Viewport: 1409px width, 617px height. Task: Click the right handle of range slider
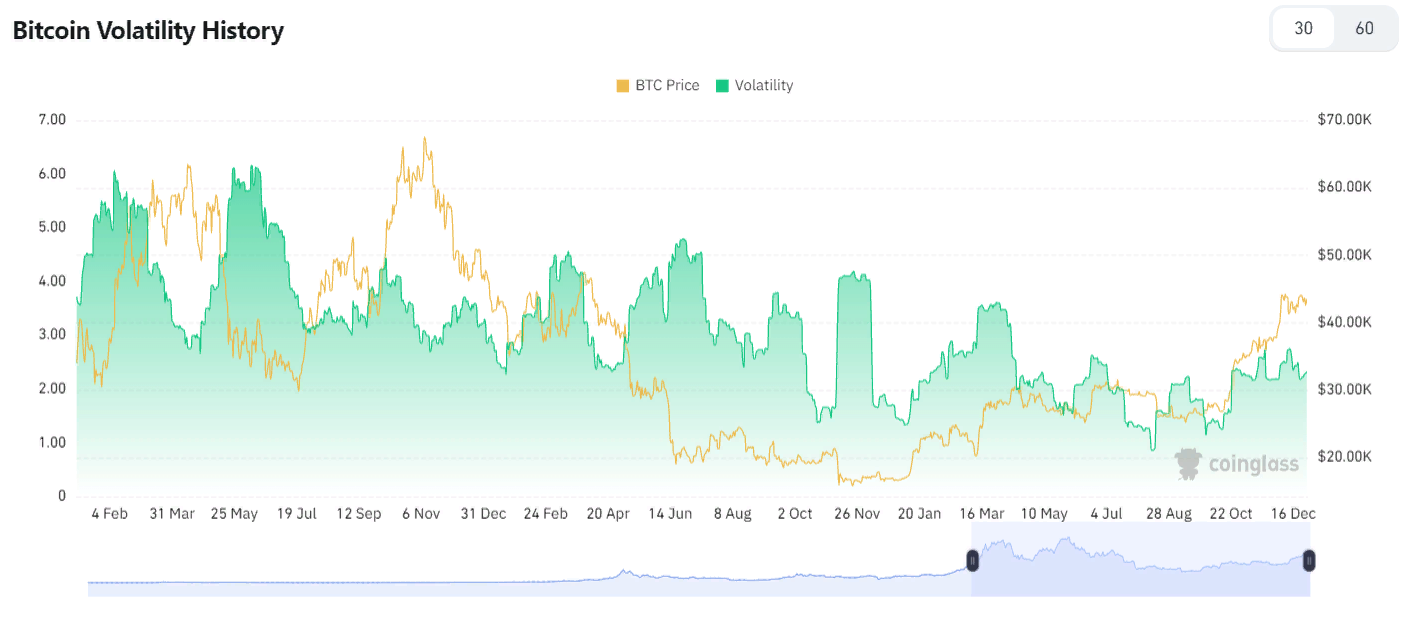click(1309, 561)
